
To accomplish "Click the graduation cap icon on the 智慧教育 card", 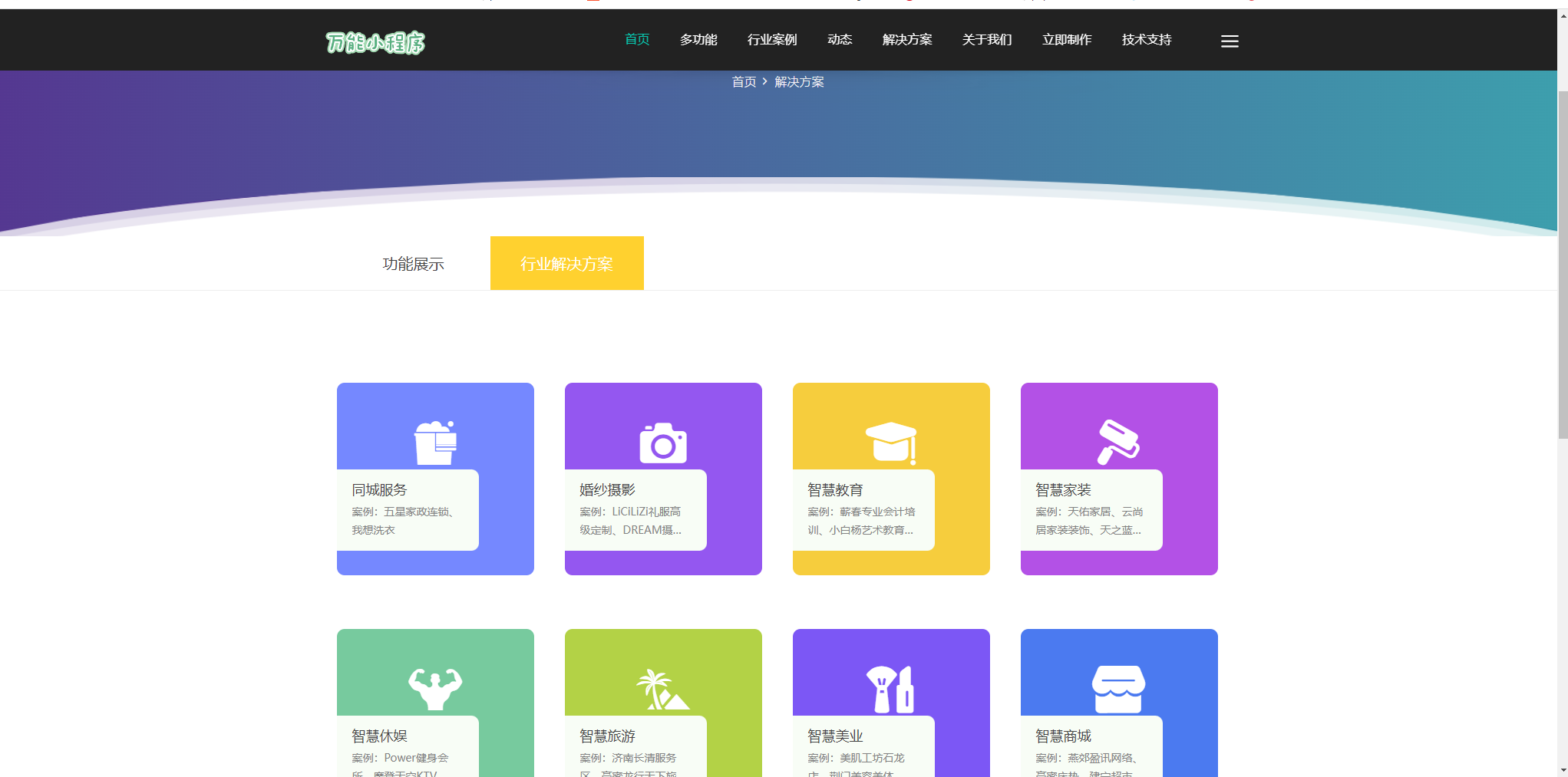I will [x=891, y=443].
